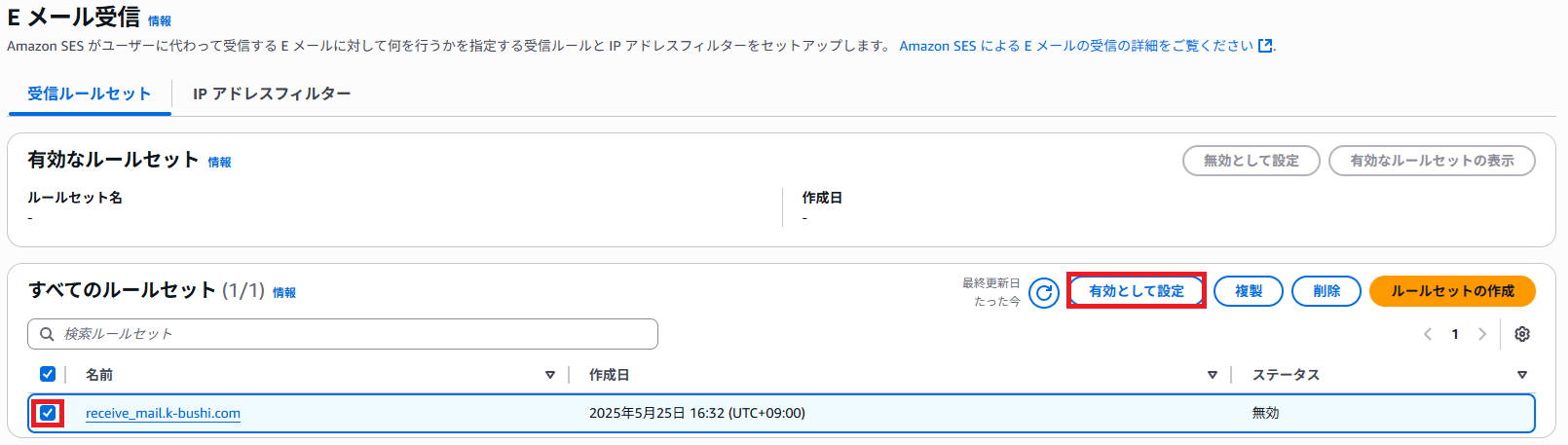The width and height of the screenshot is (1568, 445).
Task: Click the 複製 button
Action: click(x=1249, y=291)
